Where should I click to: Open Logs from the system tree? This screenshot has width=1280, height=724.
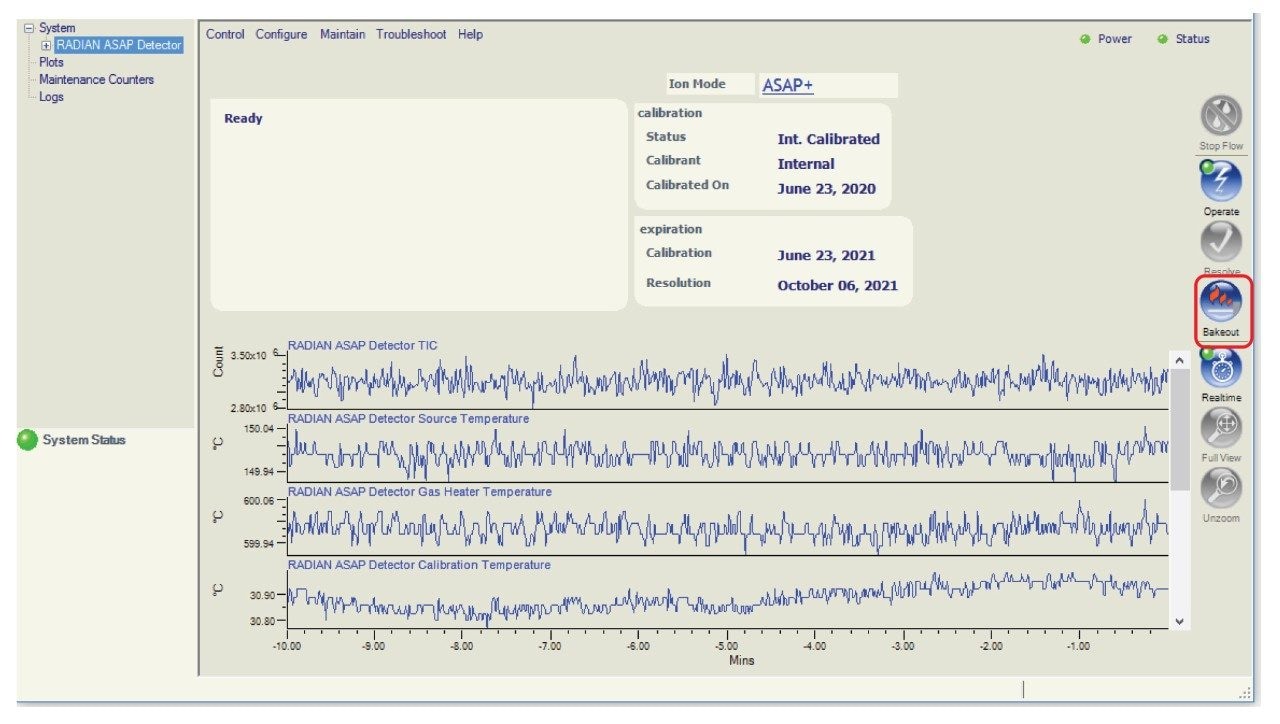click(51, 97)
